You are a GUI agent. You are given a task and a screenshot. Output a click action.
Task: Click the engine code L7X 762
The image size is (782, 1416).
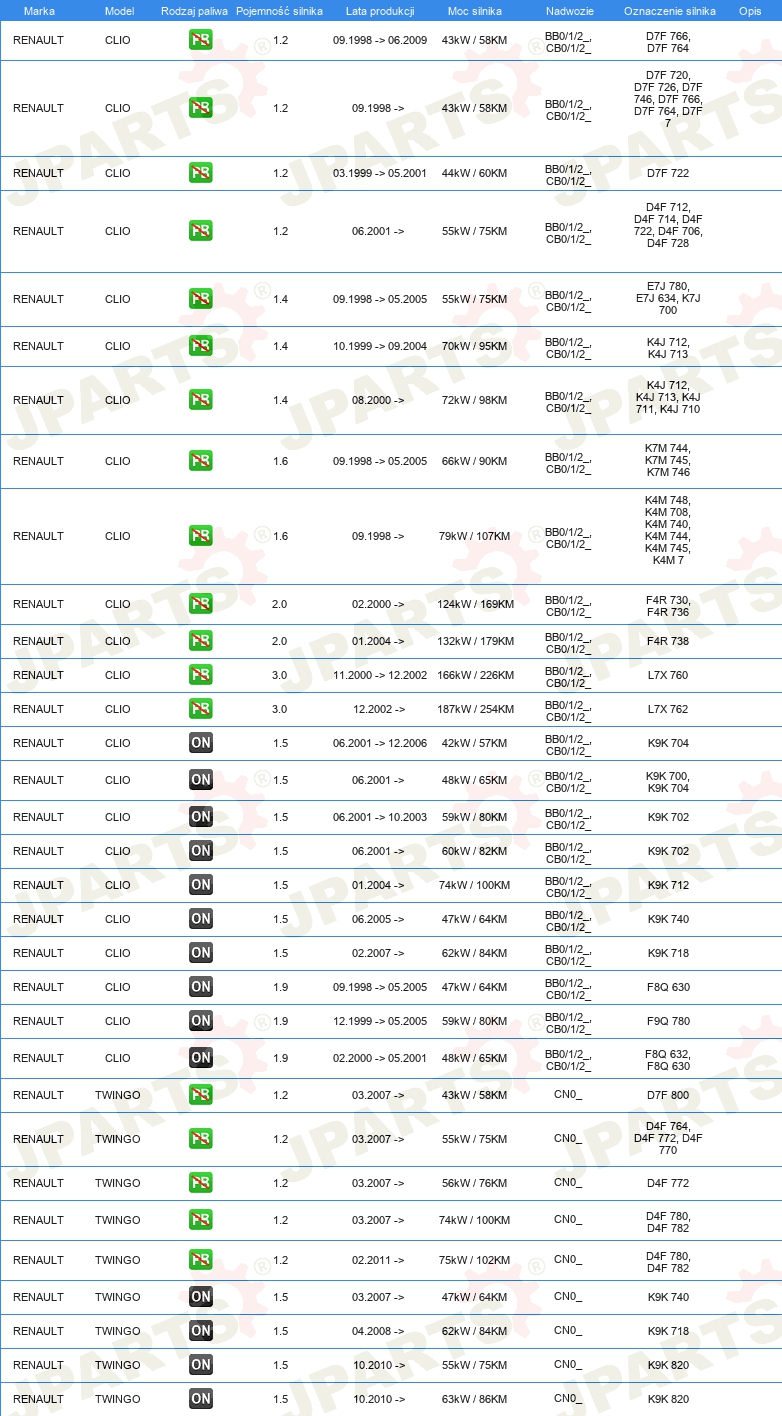[x=668, y=709]
